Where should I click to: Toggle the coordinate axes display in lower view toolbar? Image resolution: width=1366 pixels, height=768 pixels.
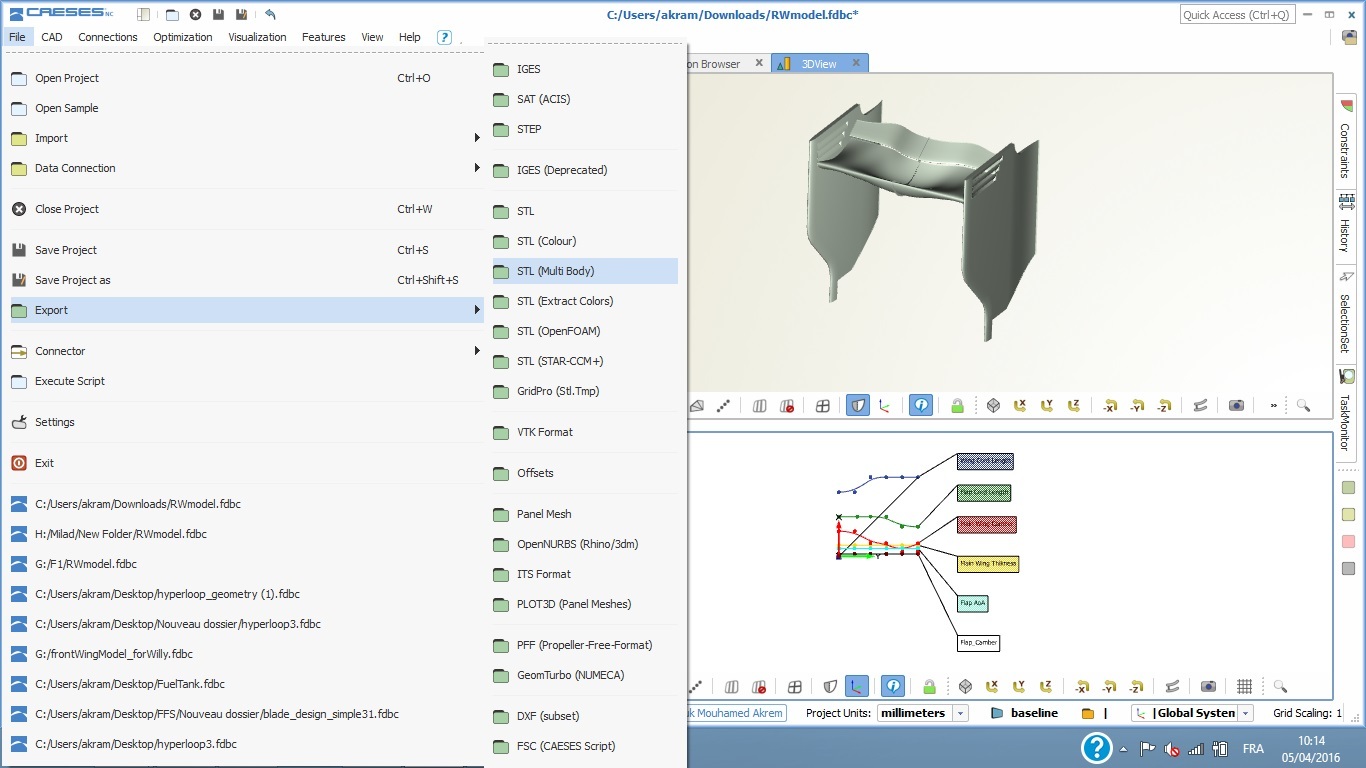pos(856,686)
